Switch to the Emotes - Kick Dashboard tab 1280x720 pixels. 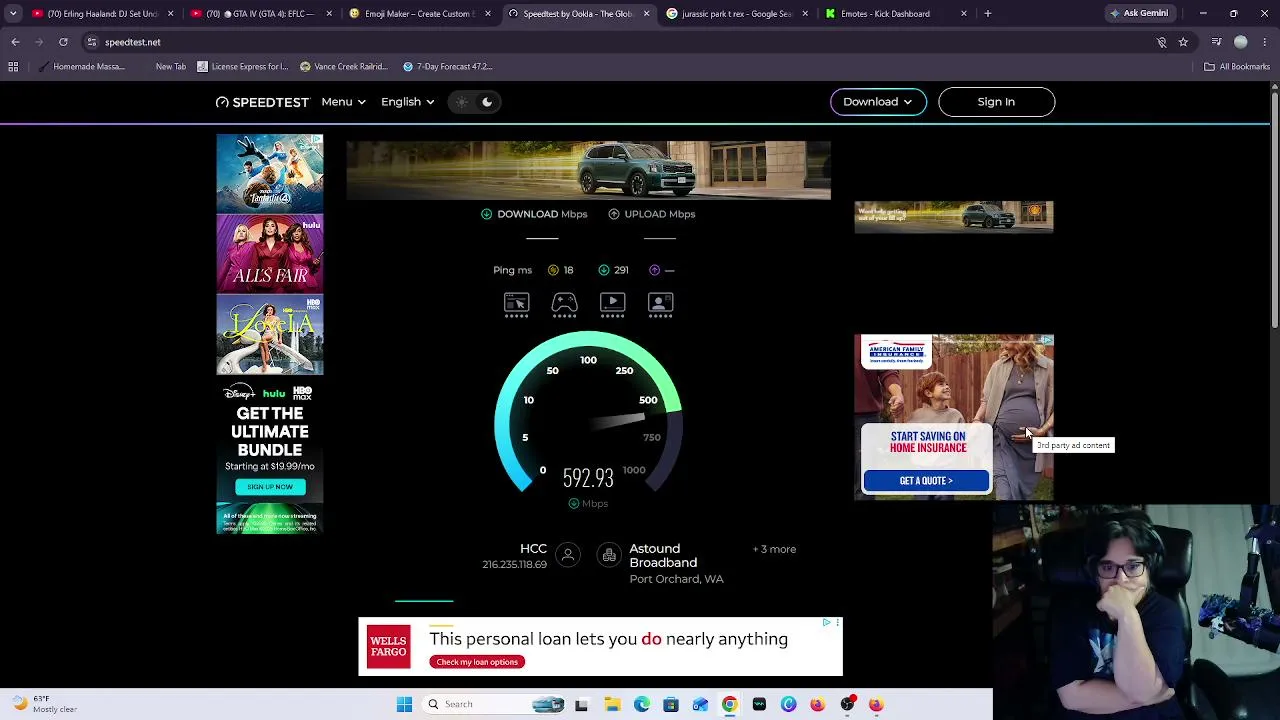pyautogui.click(x=894, y=14)
